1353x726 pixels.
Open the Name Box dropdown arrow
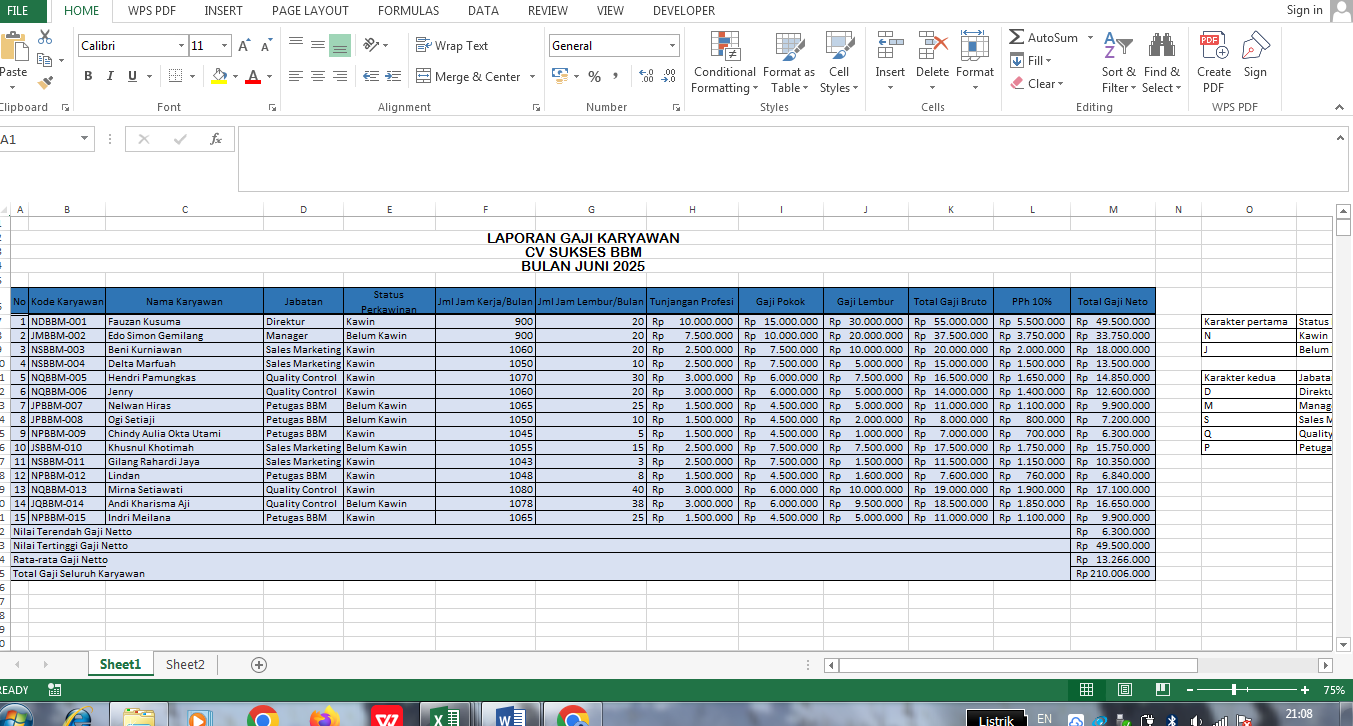coord(84,139)
